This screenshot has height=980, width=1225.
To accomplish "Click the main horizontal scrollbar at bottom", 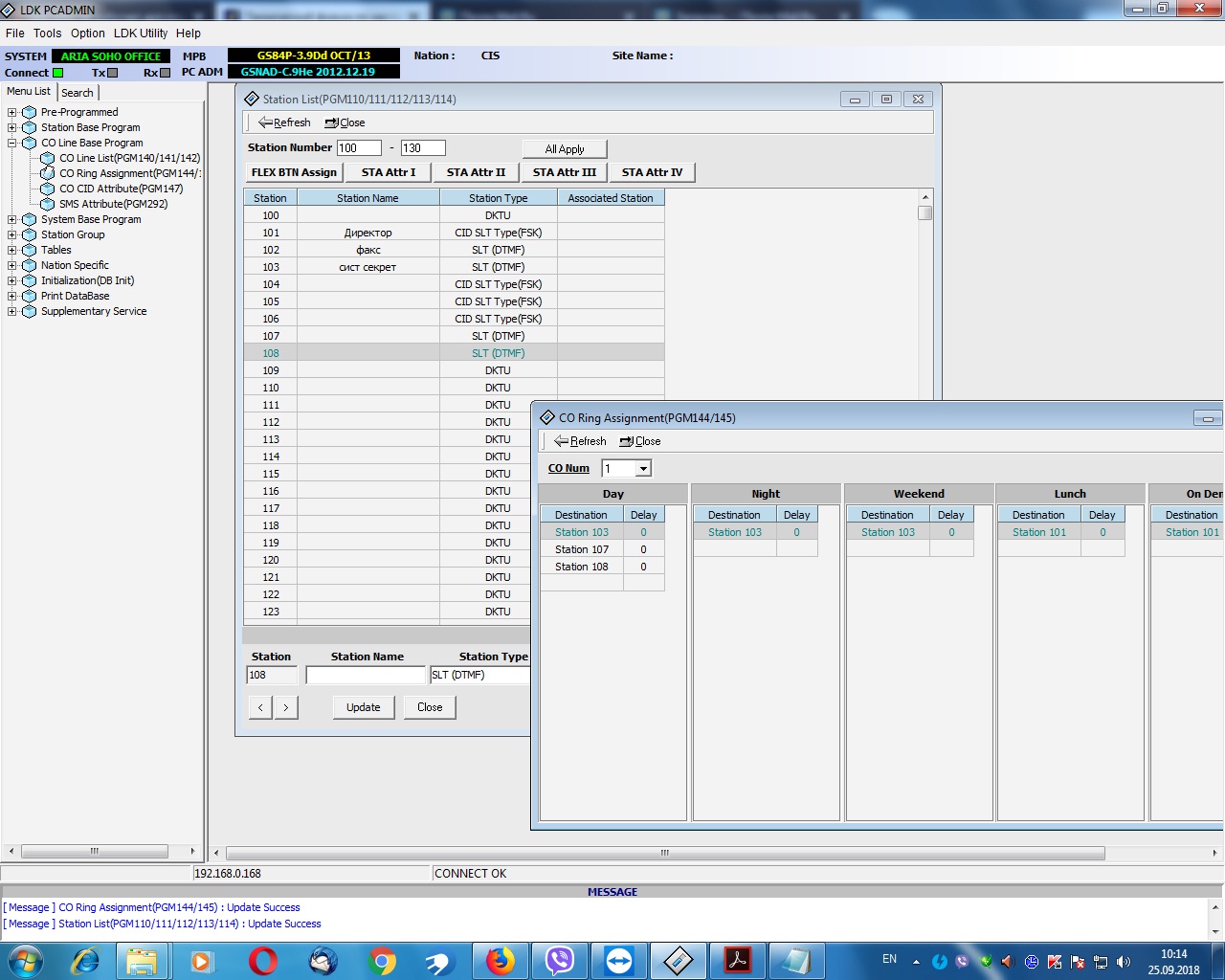I will pyautogui.click(x=664, y=853).
